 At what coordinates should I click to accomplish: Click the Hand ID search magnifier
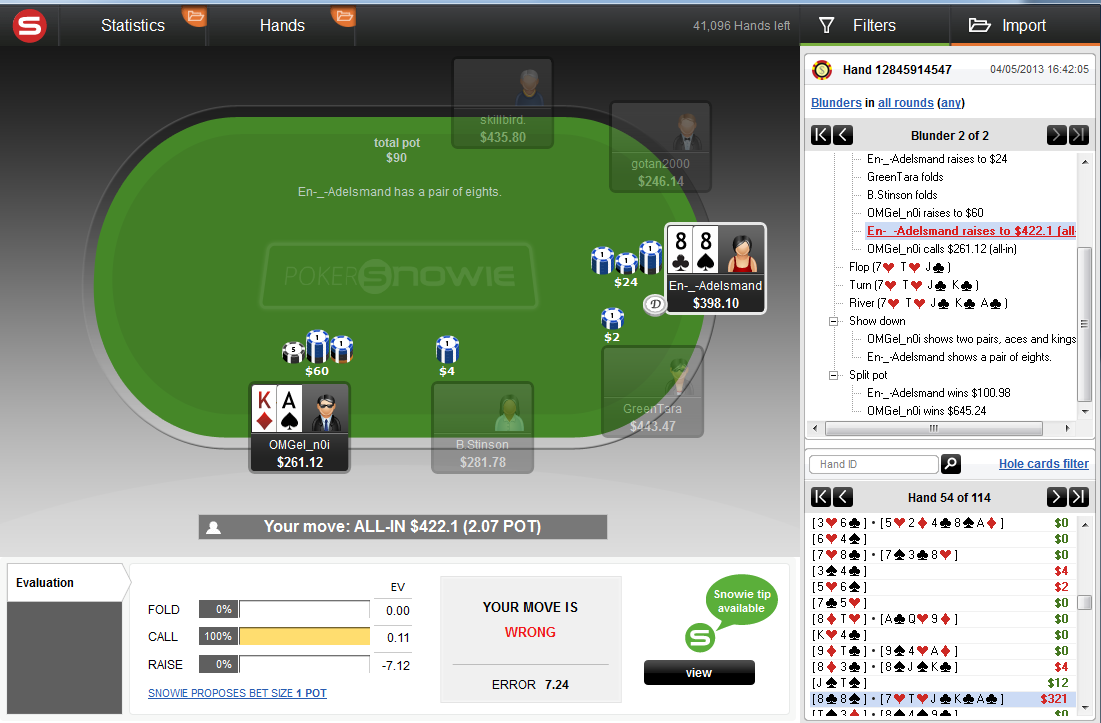point(951,464)
